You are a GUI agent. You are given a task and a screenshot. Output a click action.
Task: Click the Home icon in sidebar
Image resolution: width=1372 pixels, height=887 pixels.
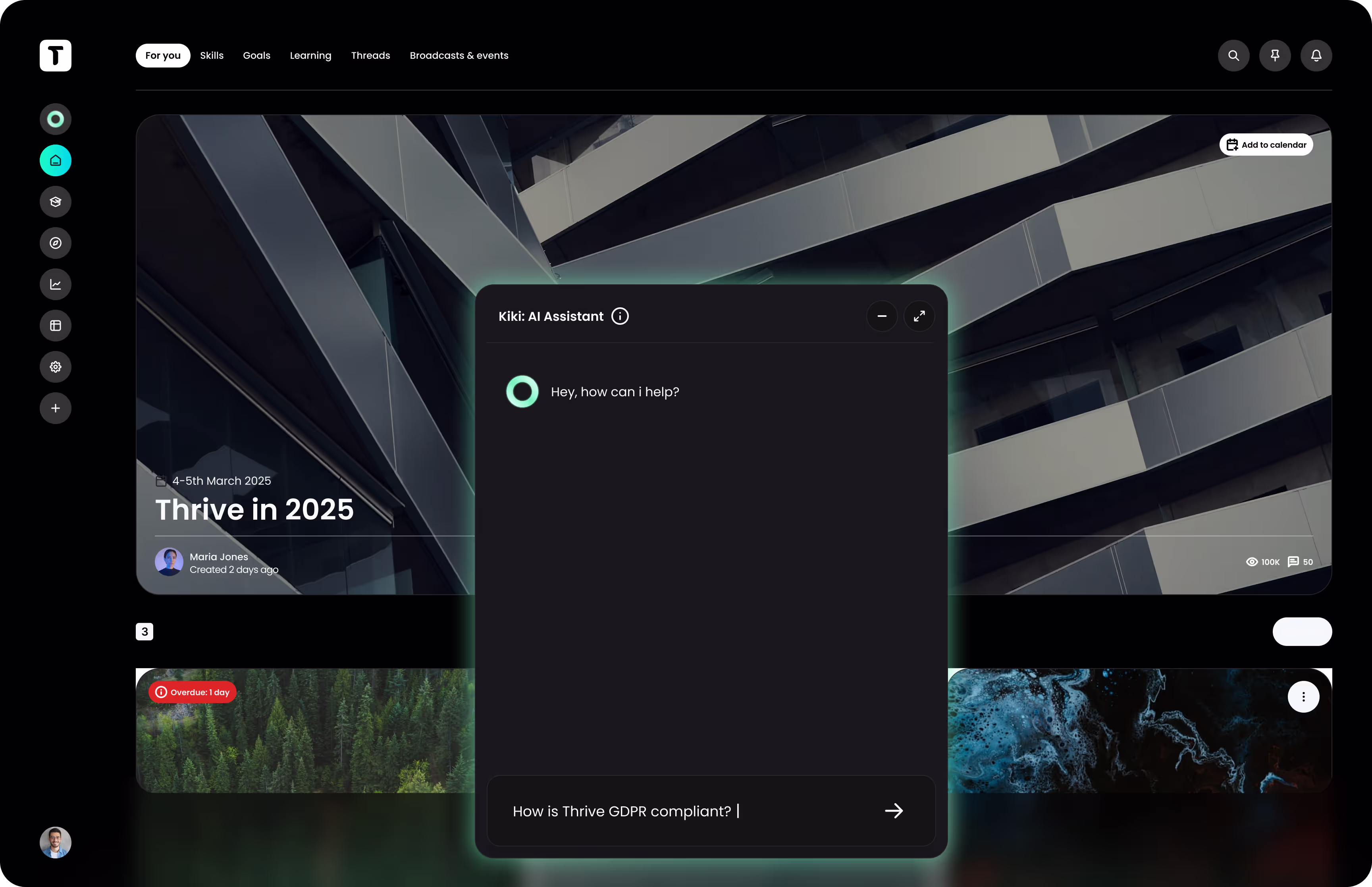point(55,161)
